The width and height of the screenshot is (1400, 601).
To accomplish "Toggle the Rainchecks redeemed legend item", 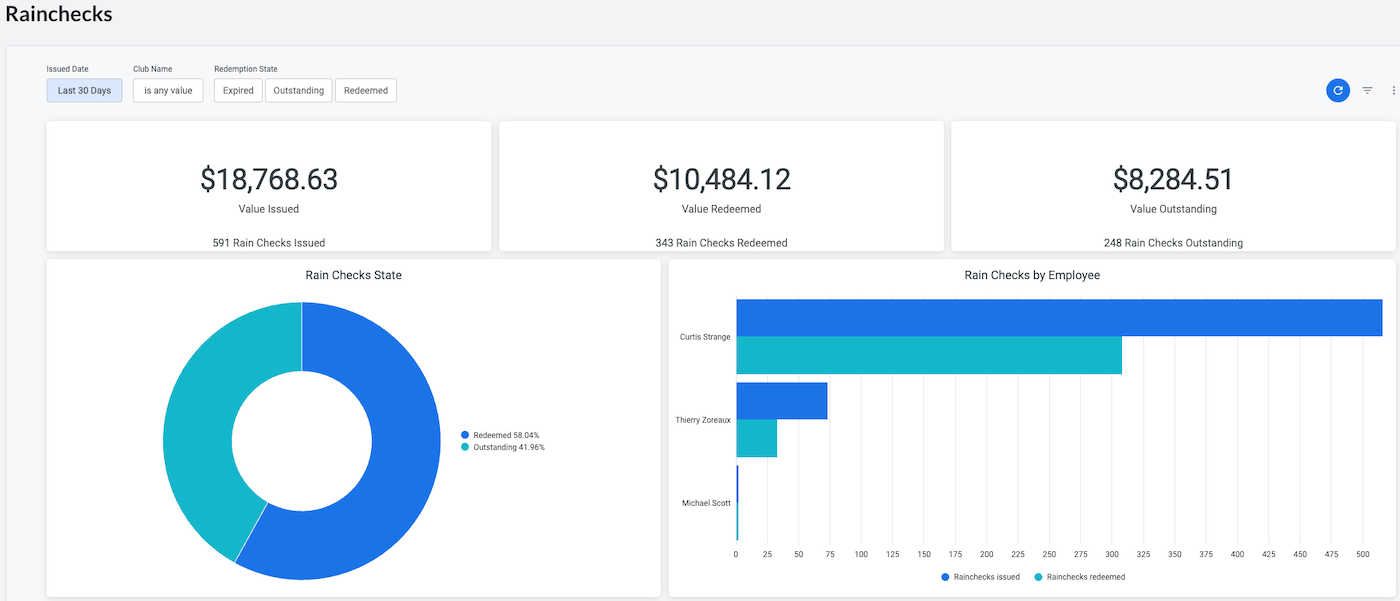I will pyautogui.click(x=1078, y=577).
